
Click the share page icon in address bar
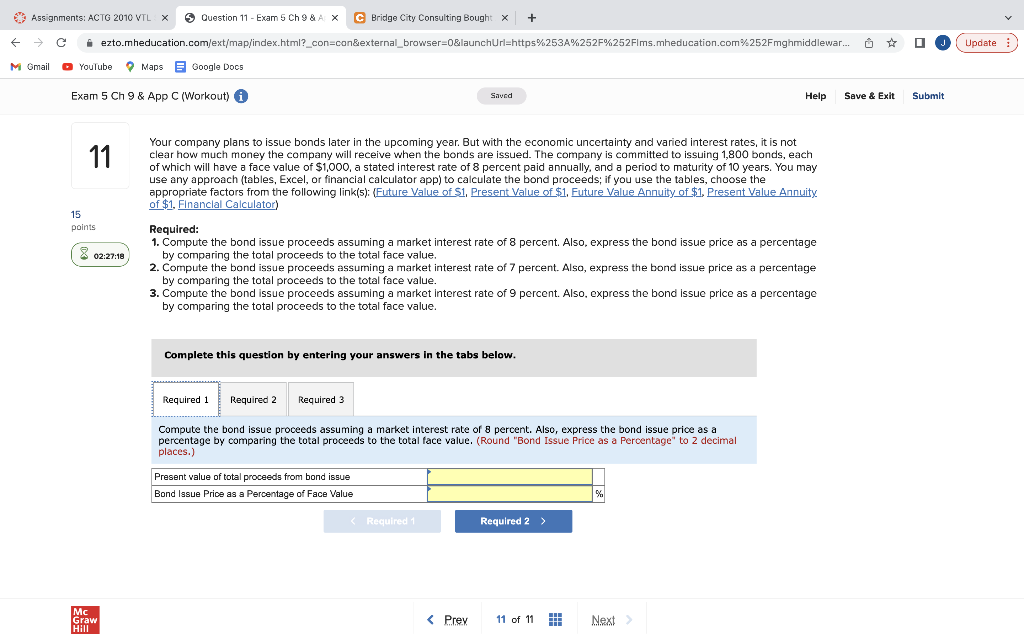(869, 43)
